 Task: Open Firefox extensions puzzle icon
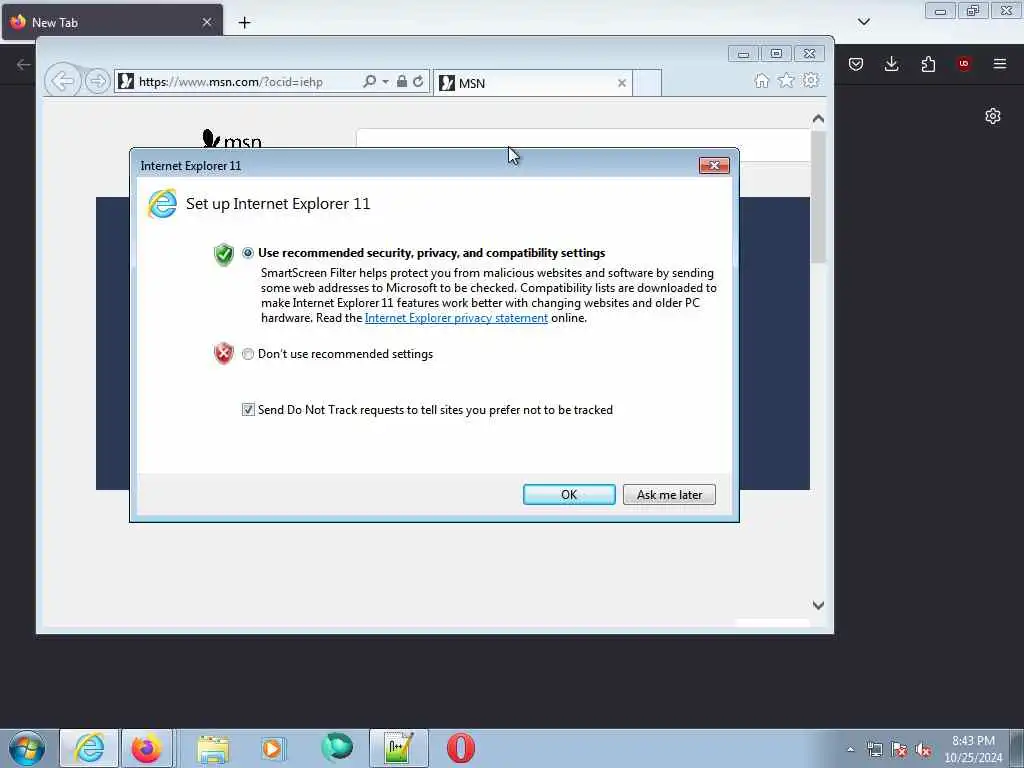point(928,64)
